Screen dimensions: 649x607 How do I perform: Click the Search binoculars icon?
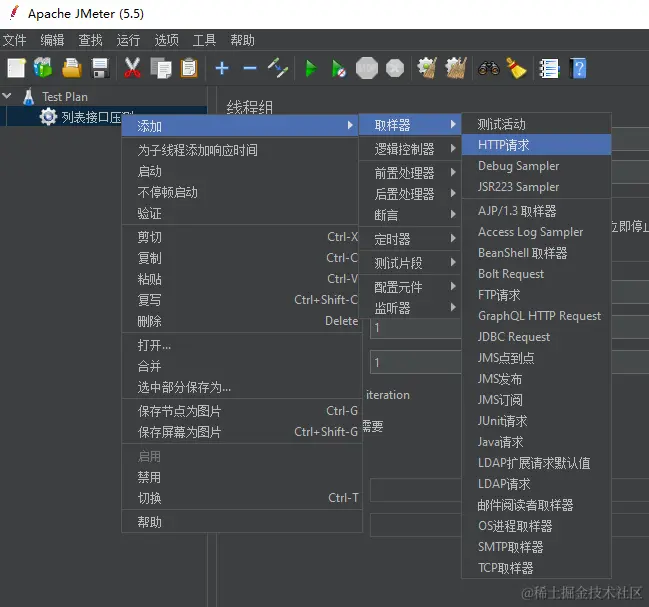click(x=488, y=68)
